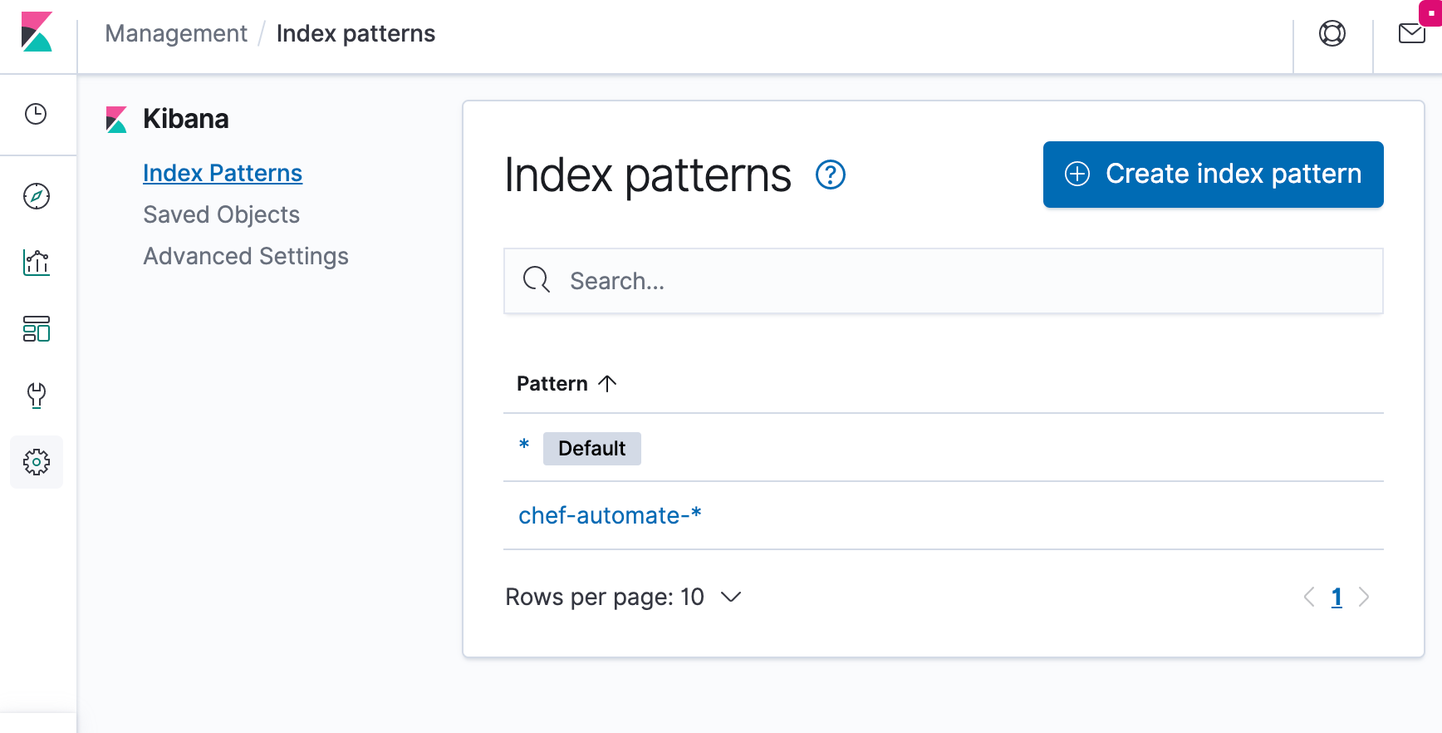Open Management via the gear icon

36,462
